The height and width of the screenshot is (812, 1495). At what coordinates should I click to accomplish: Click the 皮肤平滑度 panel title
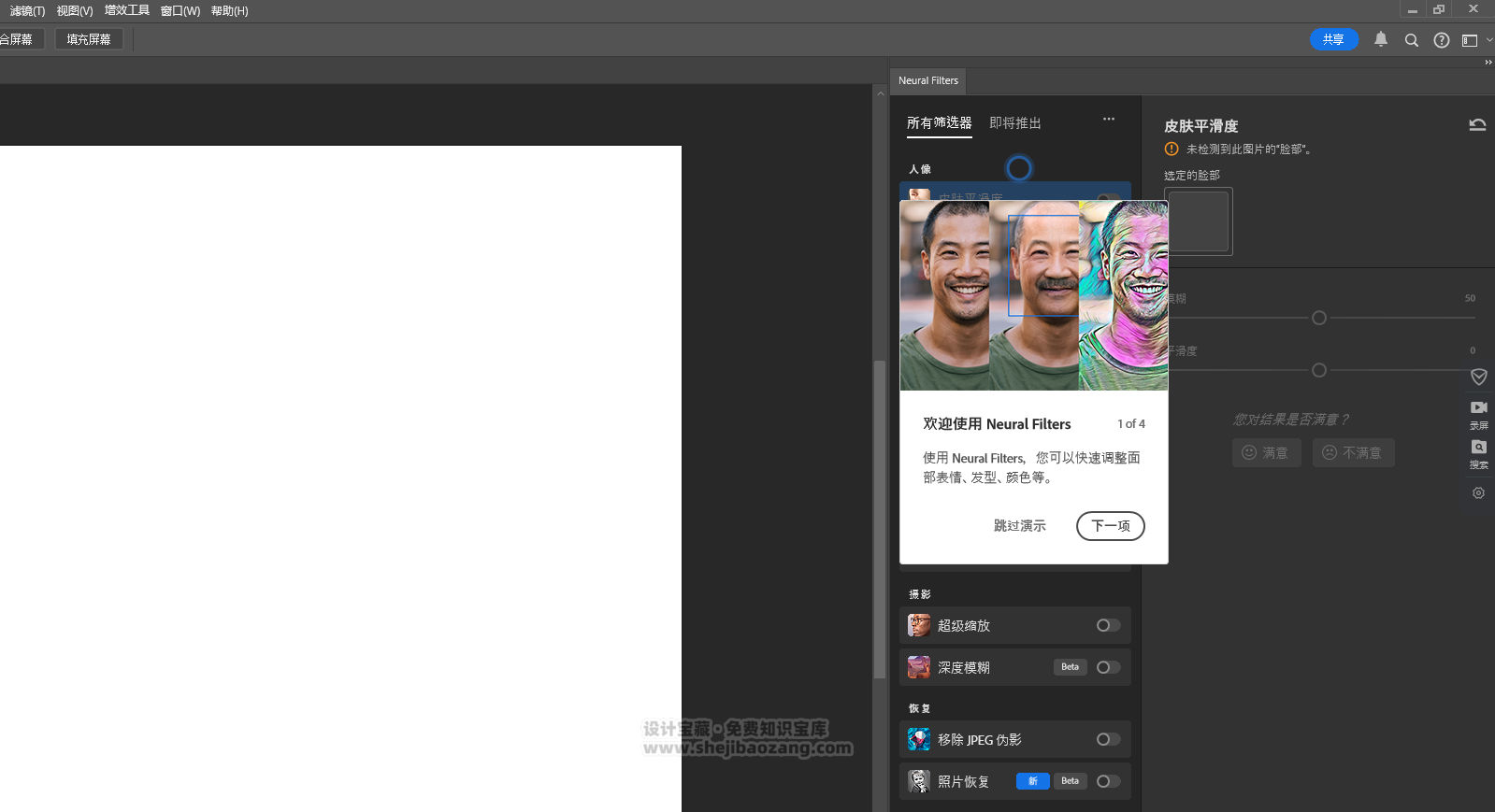coord(1200,125)
